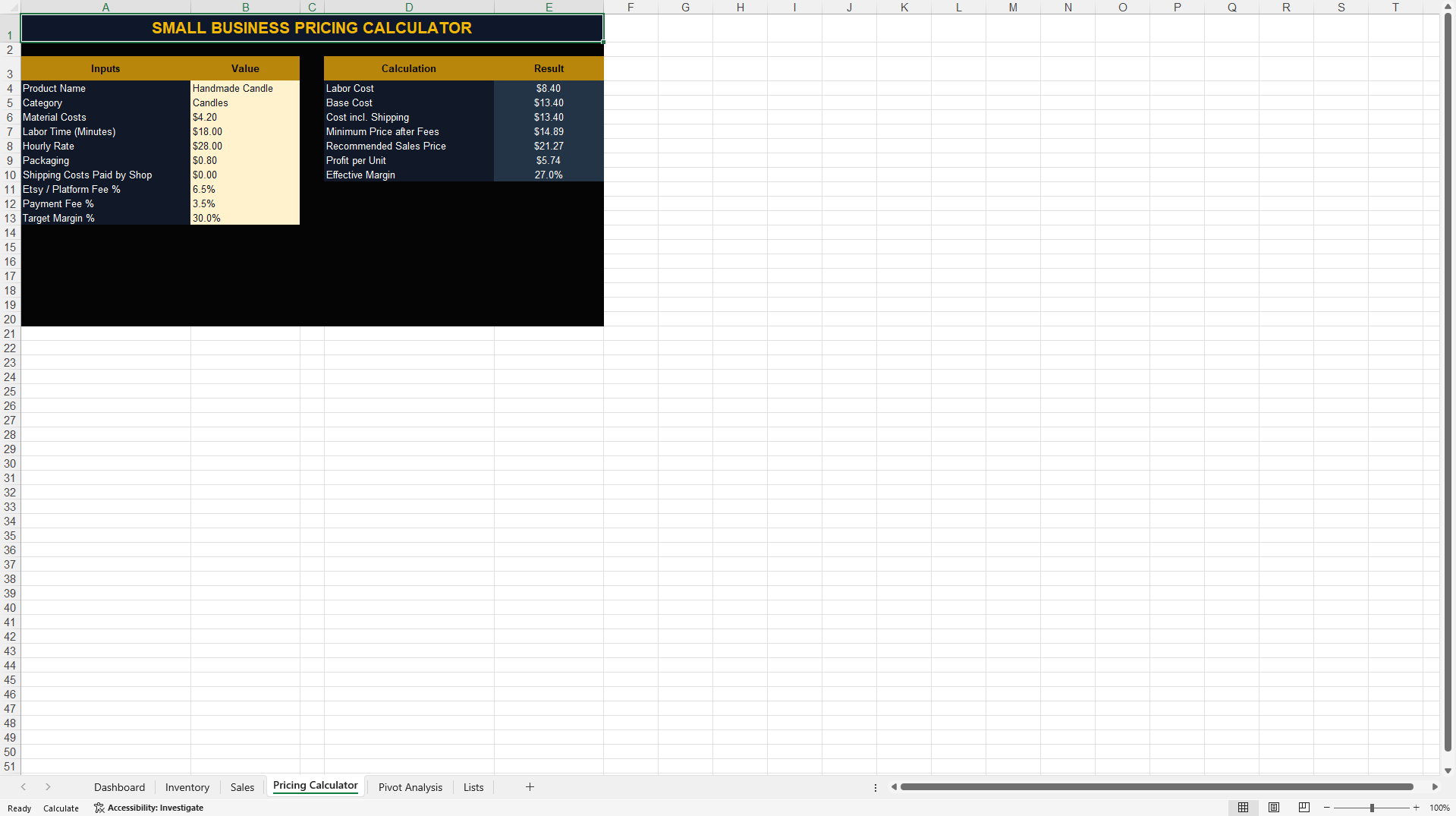
Task: Open the Dashboard sheet tab
Action: pyautogui.click(x=119, y=787)
